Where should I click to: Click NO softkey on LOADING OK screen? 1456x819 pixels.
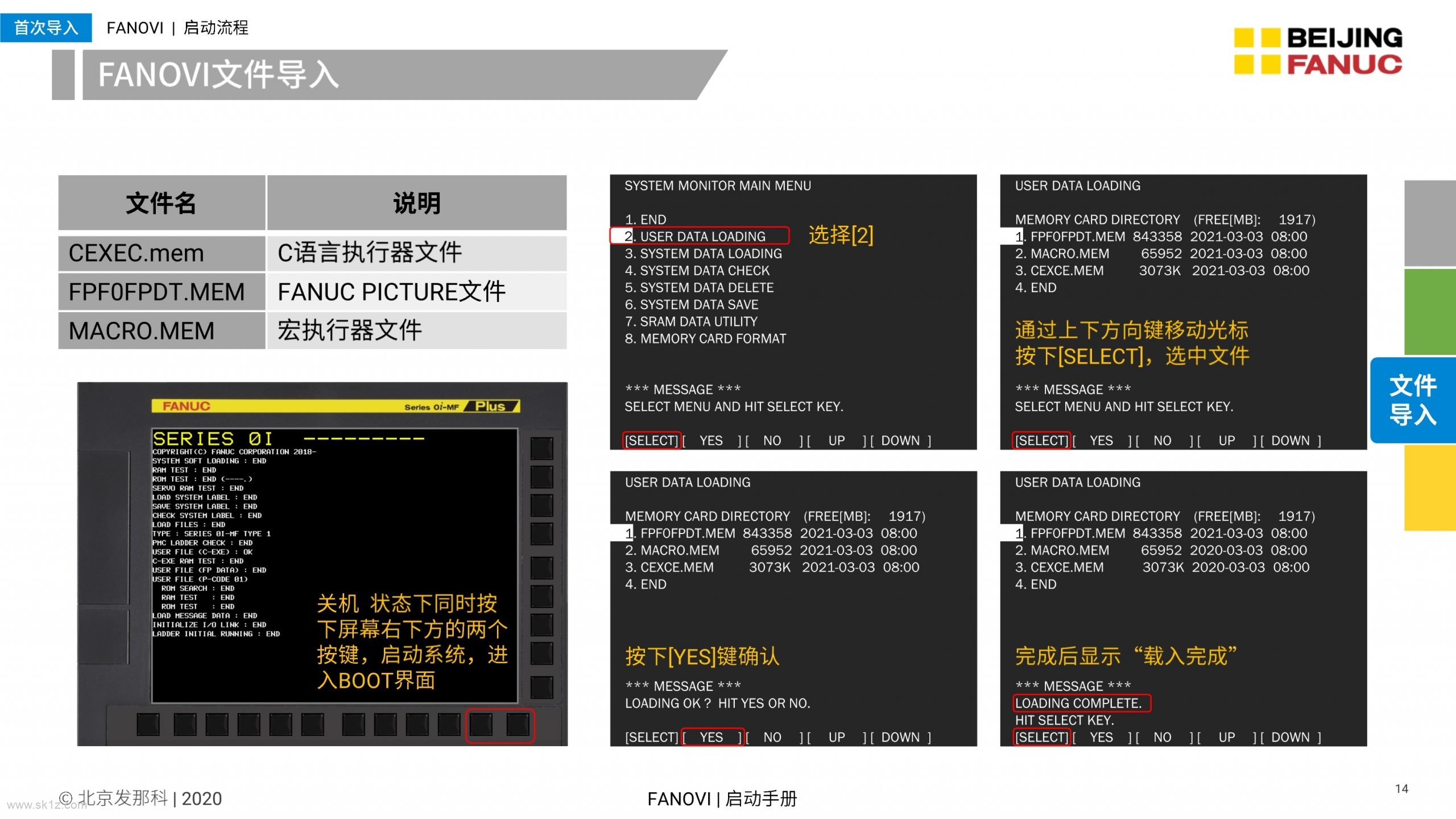click(x=772, y=738)
